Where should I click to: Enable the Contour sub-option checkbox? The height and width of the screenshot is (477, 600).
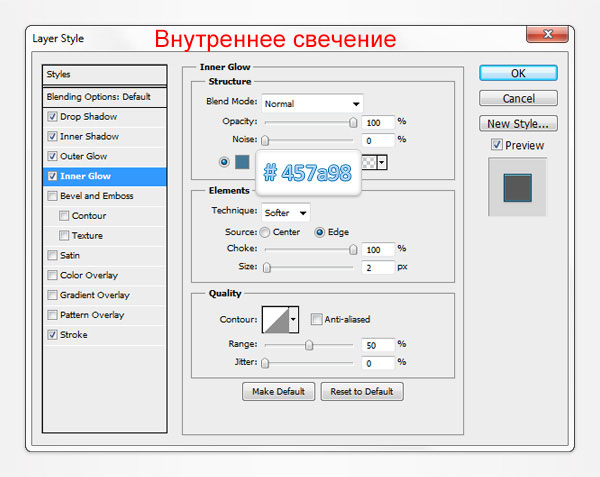pyautogui.click(x=64, y=216)
